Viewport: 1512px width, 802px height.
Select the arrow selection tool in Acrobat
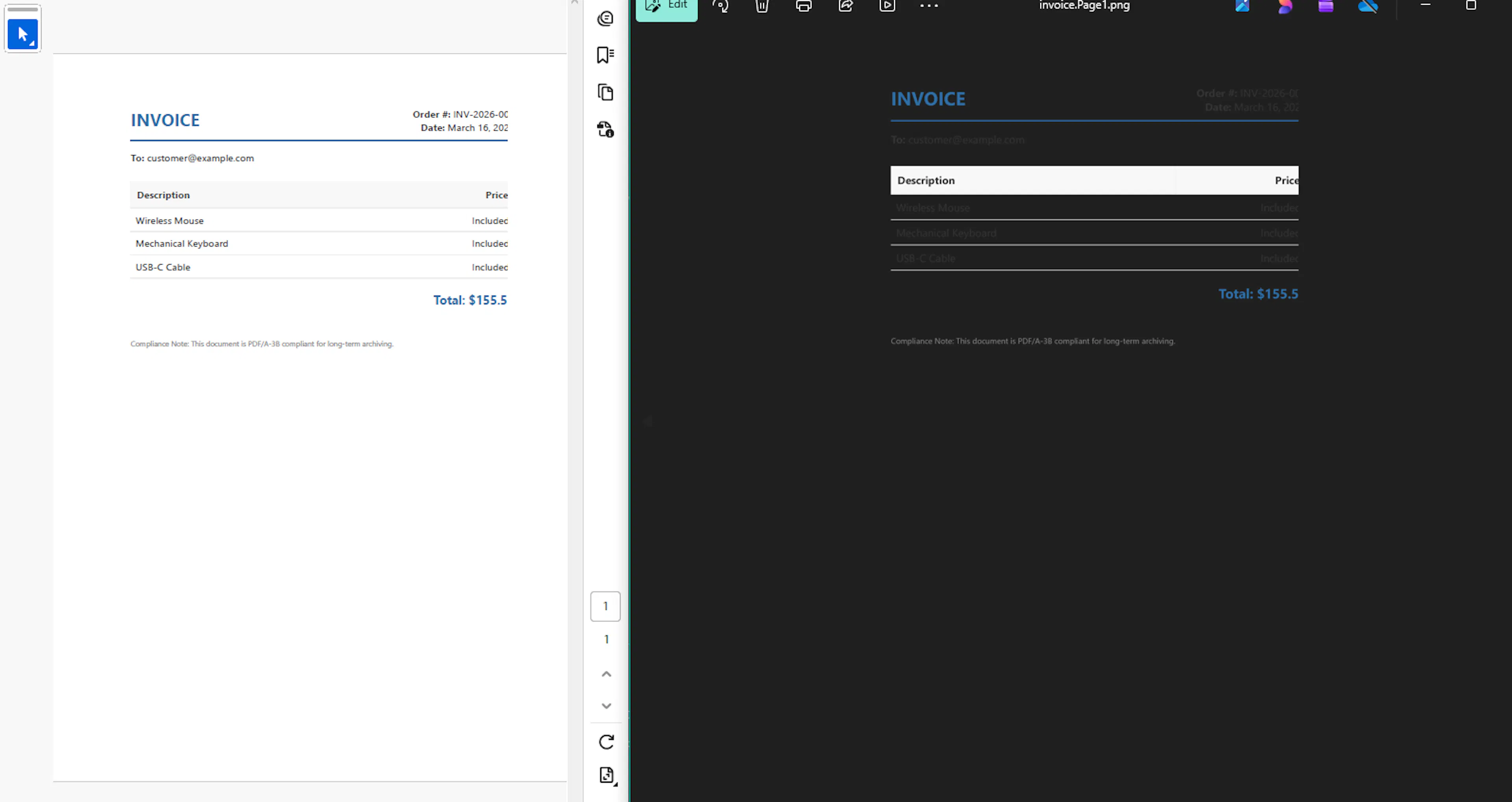pyautogui.click(x=23, y=35)
